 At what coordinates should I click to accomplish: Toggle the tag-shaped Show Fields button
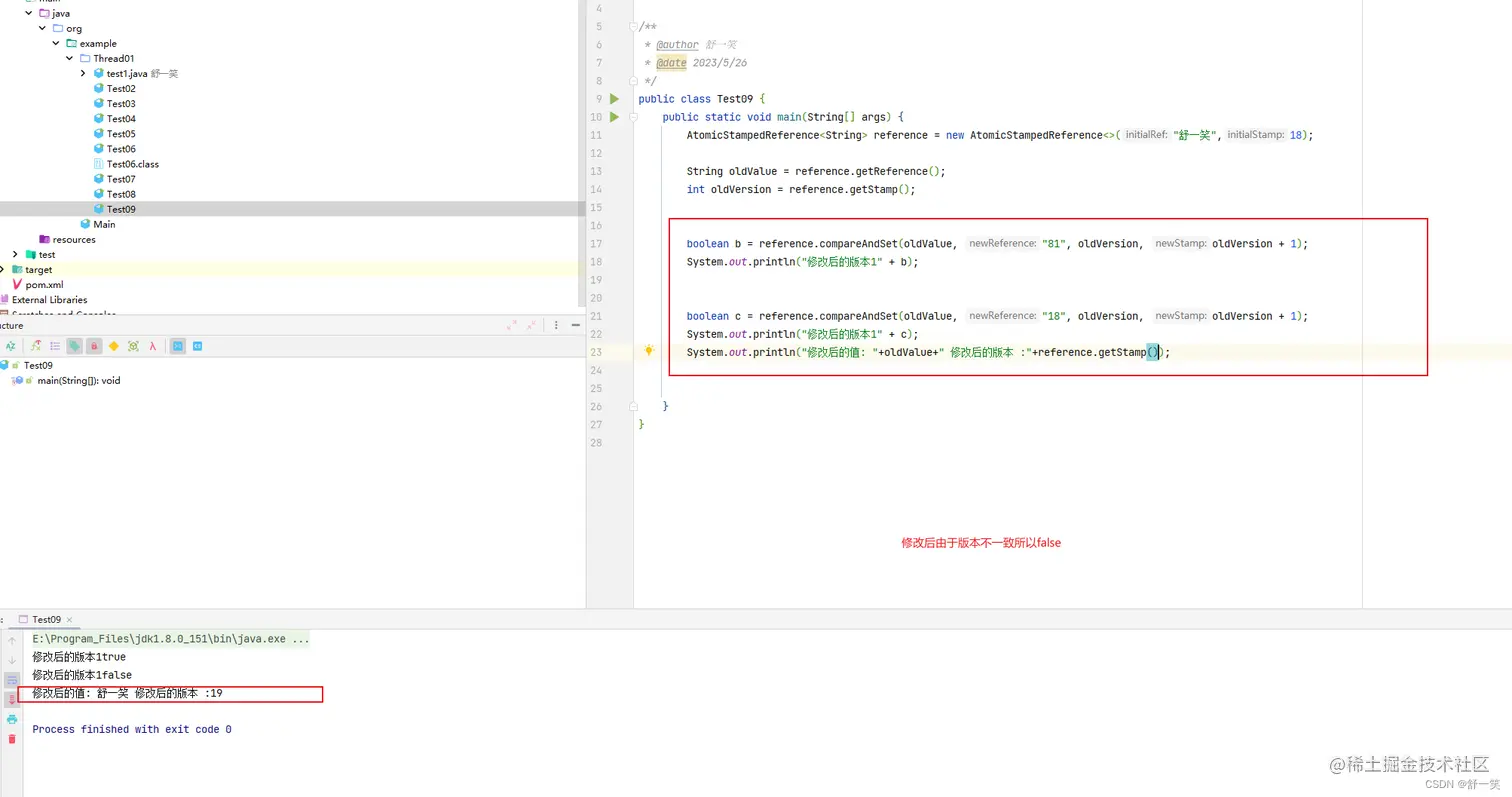click(x=74, y=346)
